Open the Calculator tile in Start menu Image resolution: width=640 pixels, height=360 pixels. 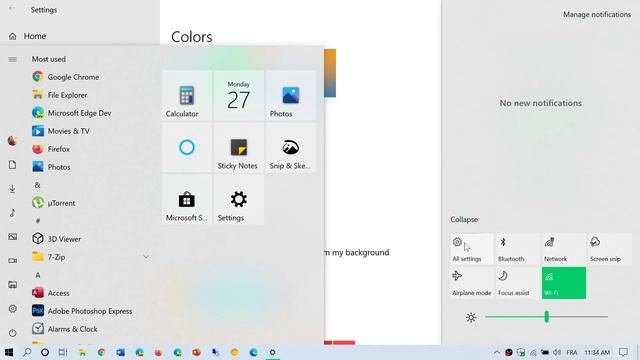pos(187,95)
